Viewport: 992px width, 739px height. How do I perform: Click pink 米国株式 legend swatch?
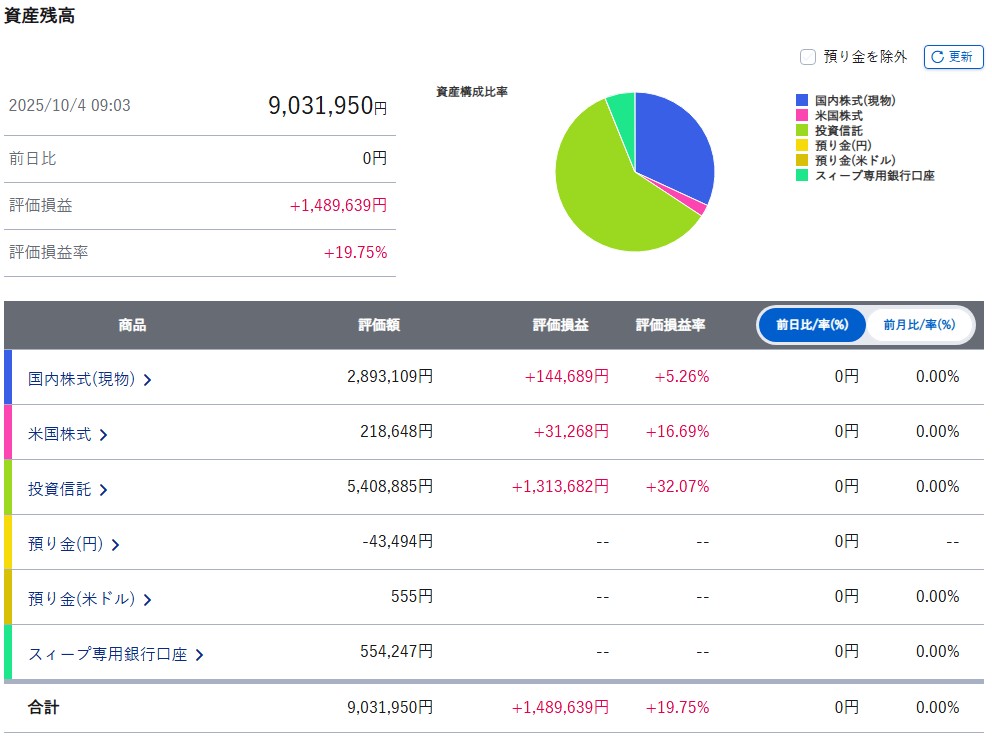tap(802, 115)
